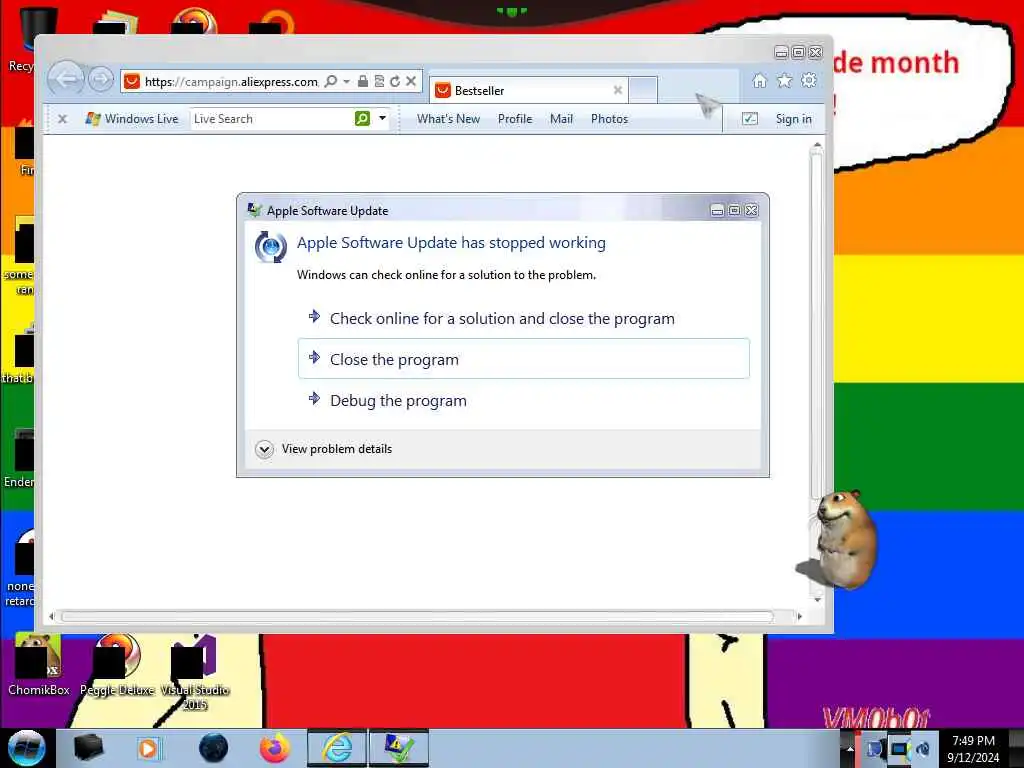Select the Peggle Deluxe desktop icon
Viewport: 1024px width, 768px height.
(117, 665)
